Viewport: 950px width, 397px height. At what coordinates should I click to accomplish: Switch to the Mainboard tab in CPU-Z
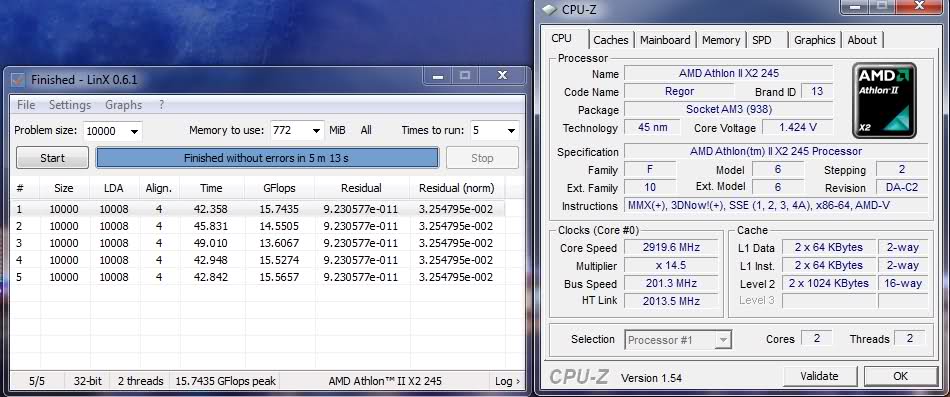(x=665, y=40)
